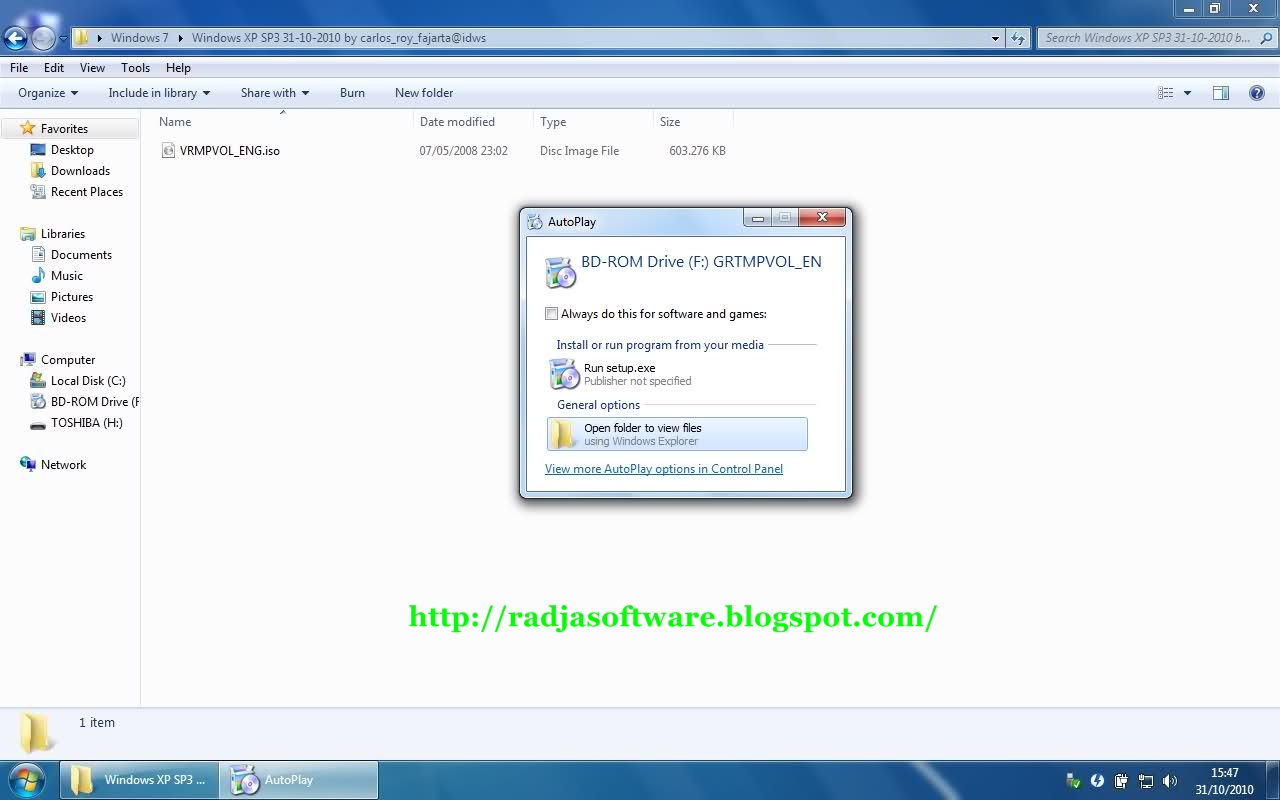This screenshot has width=1280, height=800.
Task: Expand the Share with dropdown
Action: coord(274,92)
